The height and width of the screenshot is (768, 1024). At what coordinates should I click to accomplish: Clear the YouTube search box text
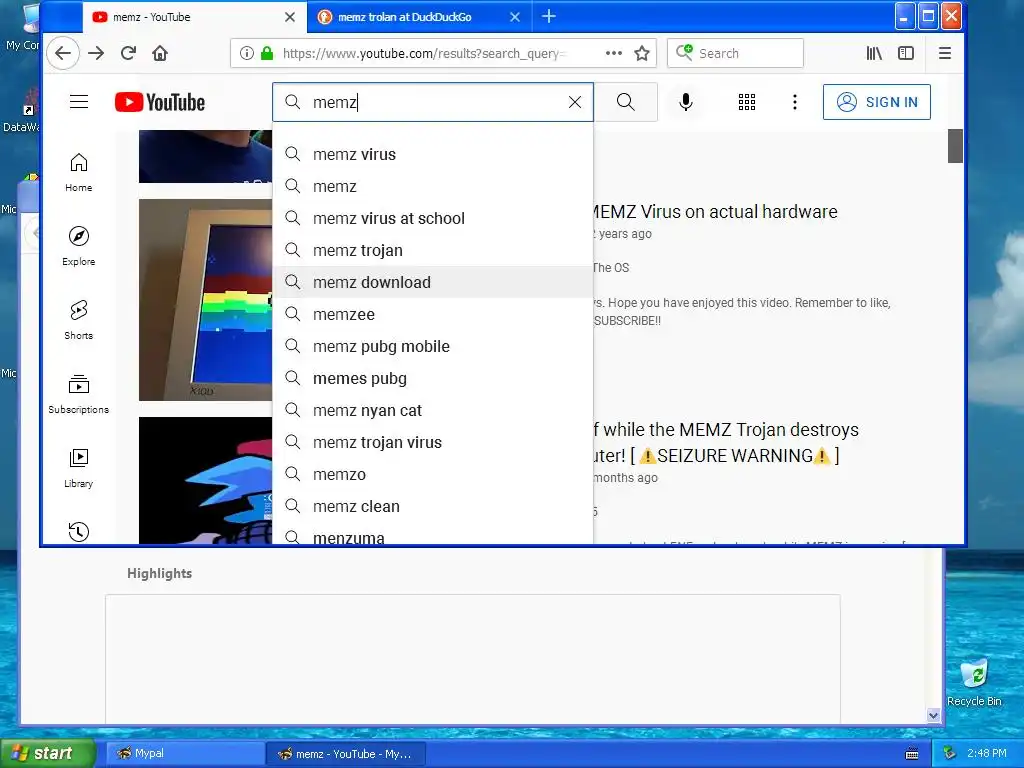(x=575, y=102)
